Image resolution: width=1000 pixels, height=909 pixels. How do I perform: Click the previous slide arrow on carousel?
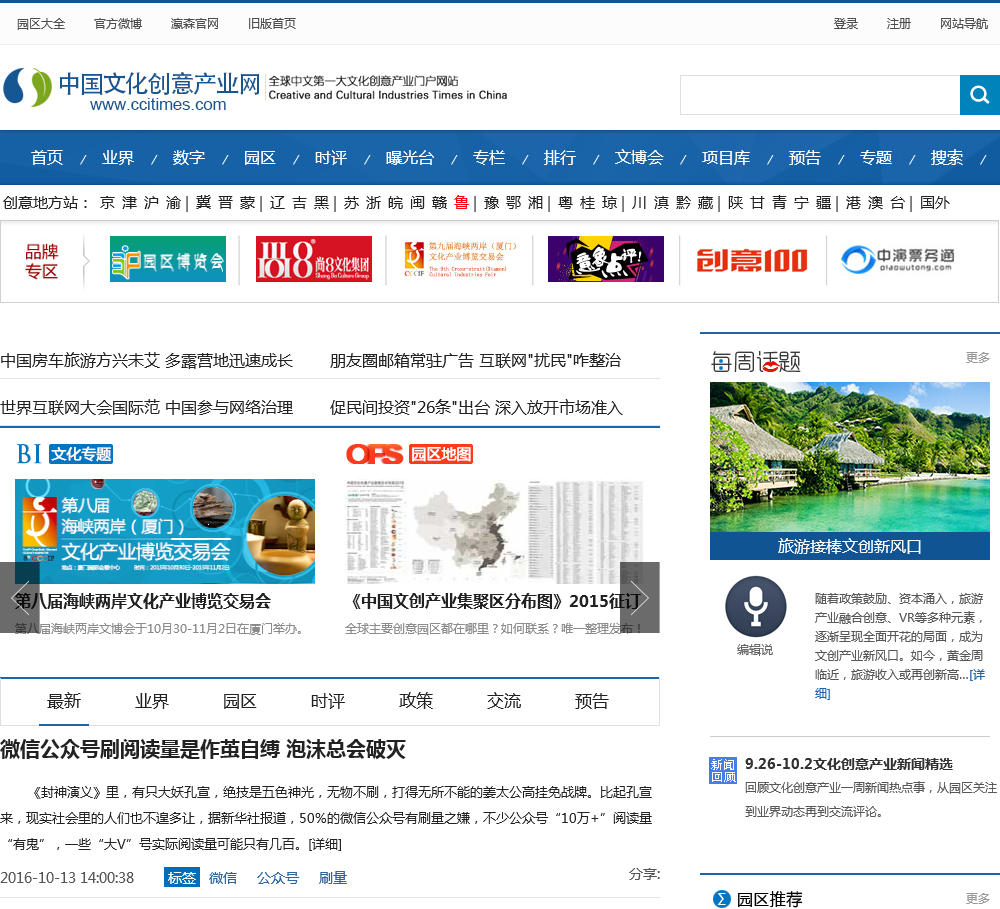(20, 598)
